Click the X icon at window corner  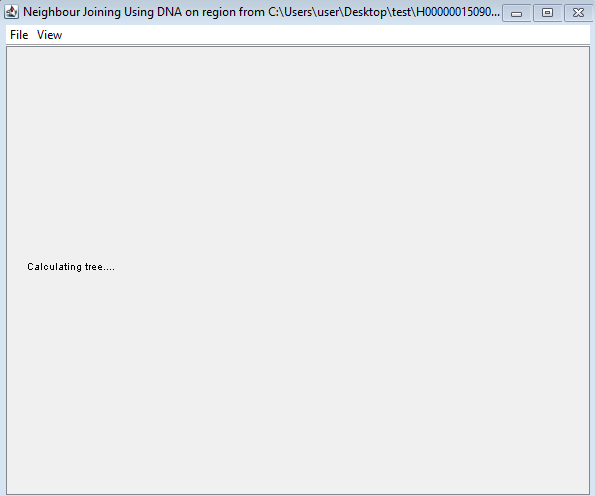coord(578,13)
